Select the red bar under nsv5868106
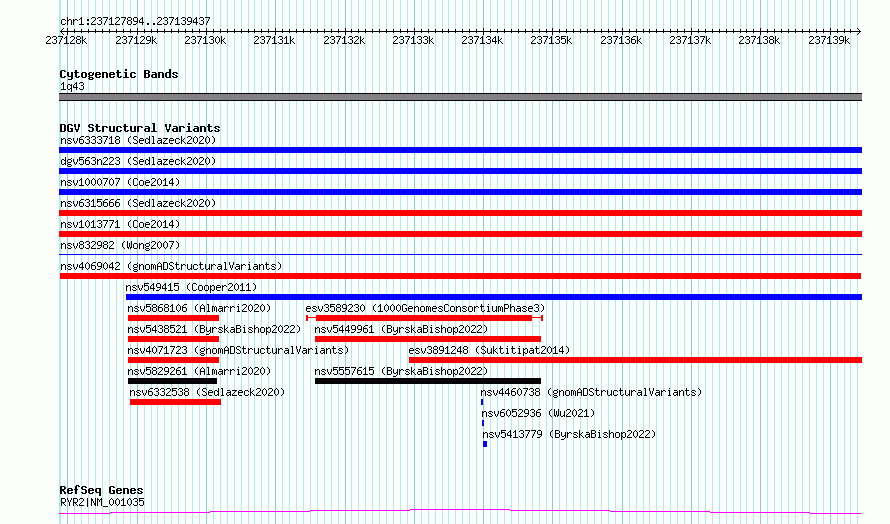 (173, 318)
